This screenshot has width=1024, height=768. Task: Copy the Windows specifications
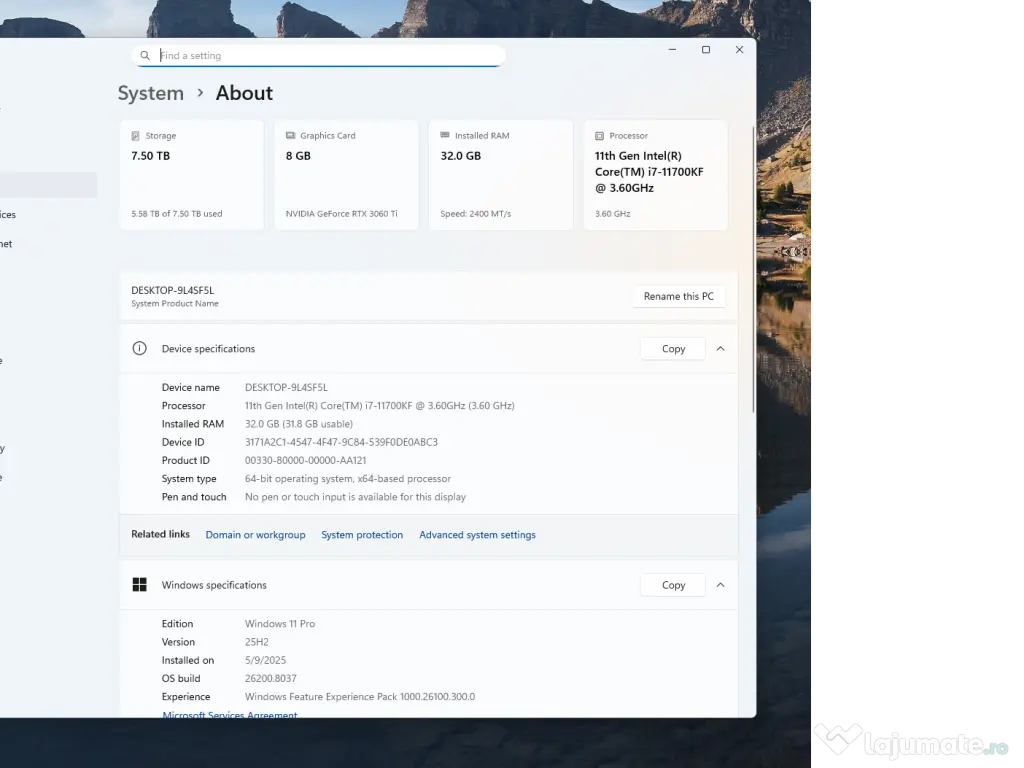coord(673,585)
